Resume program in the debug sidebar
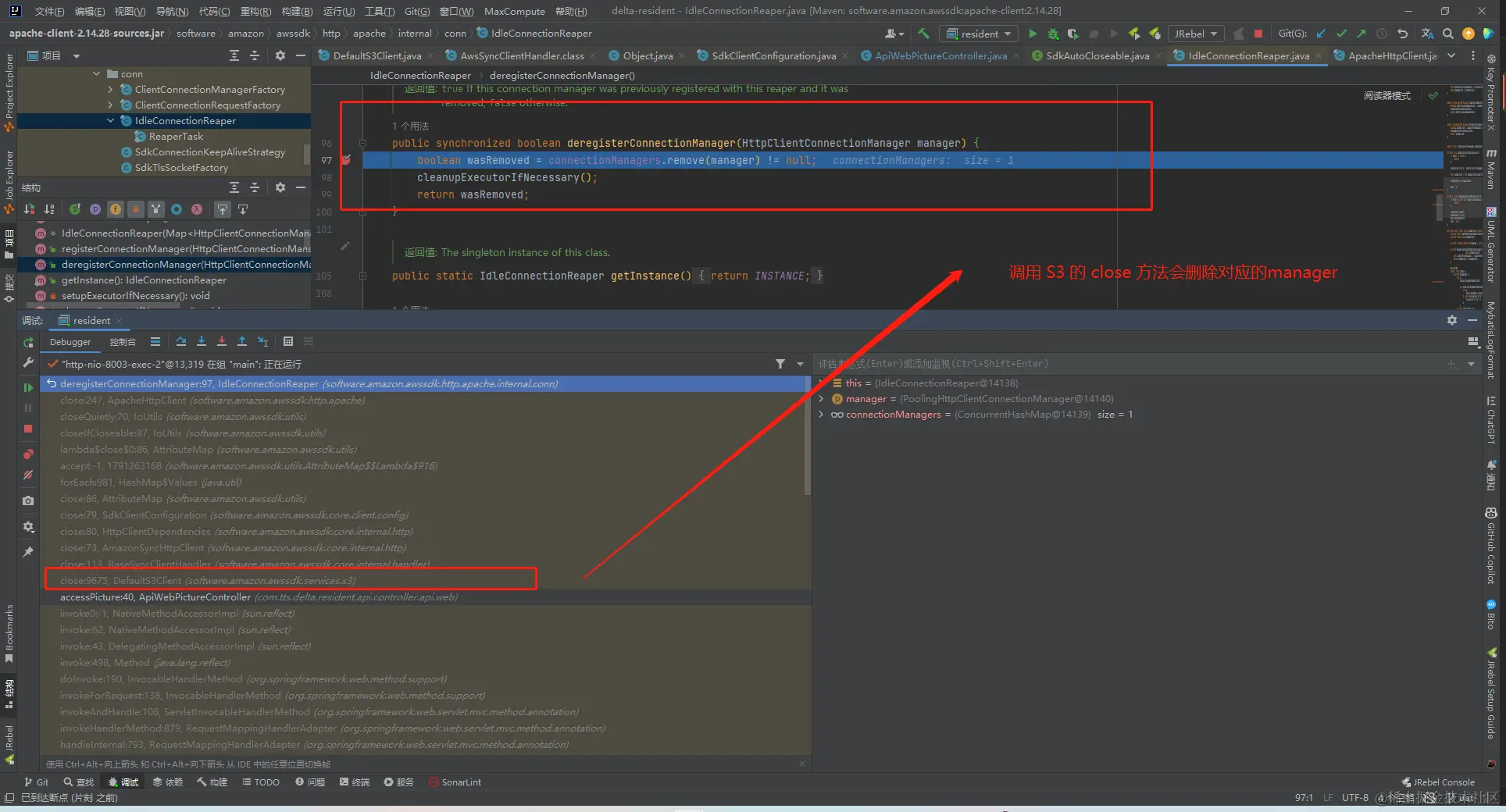The image size is (1506, 812). [28, 387]
